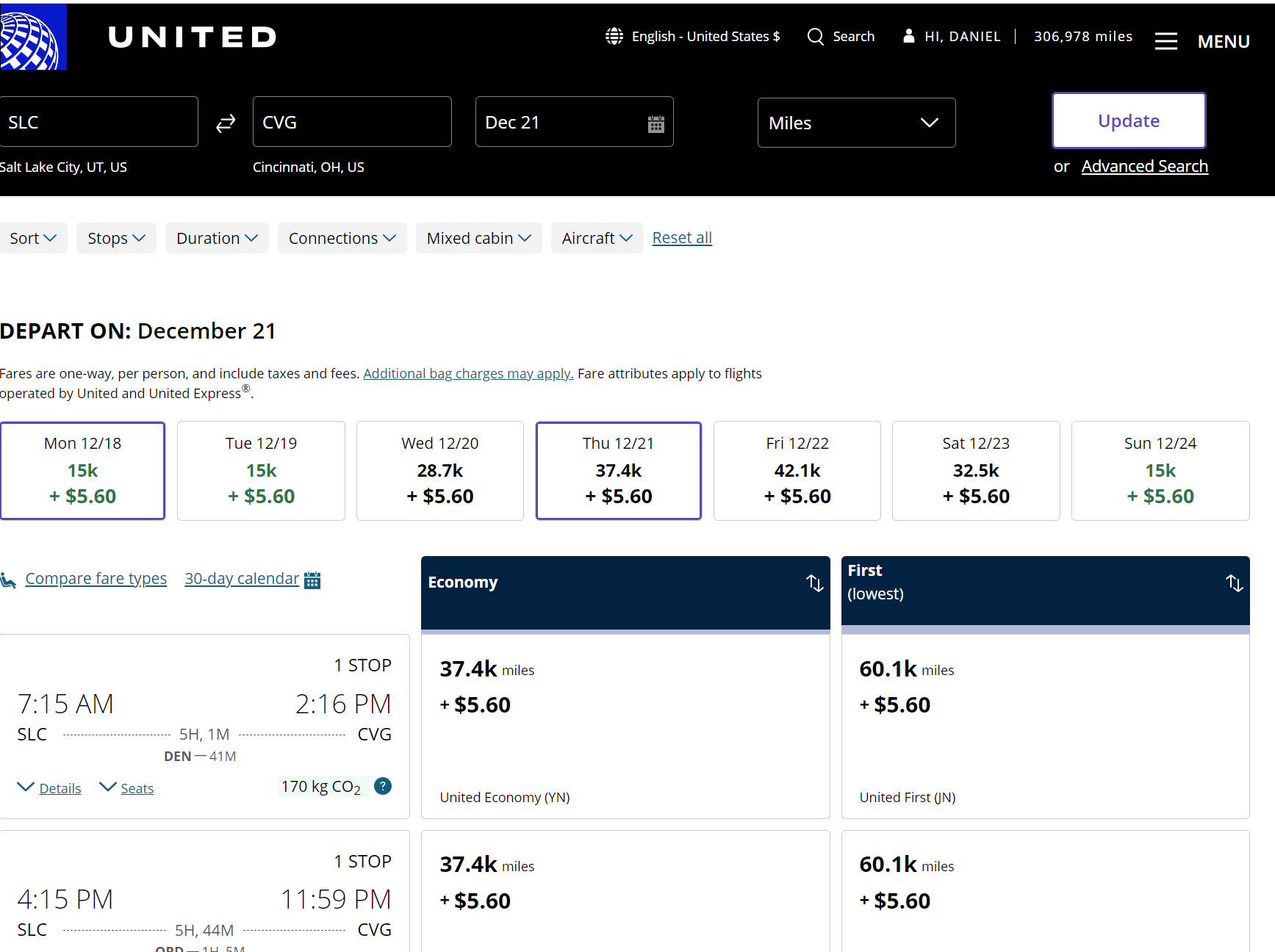Select the Sun 12/24 date tab
The height and width of the screenshot is (952, 1275).
tap(1160, 470)
